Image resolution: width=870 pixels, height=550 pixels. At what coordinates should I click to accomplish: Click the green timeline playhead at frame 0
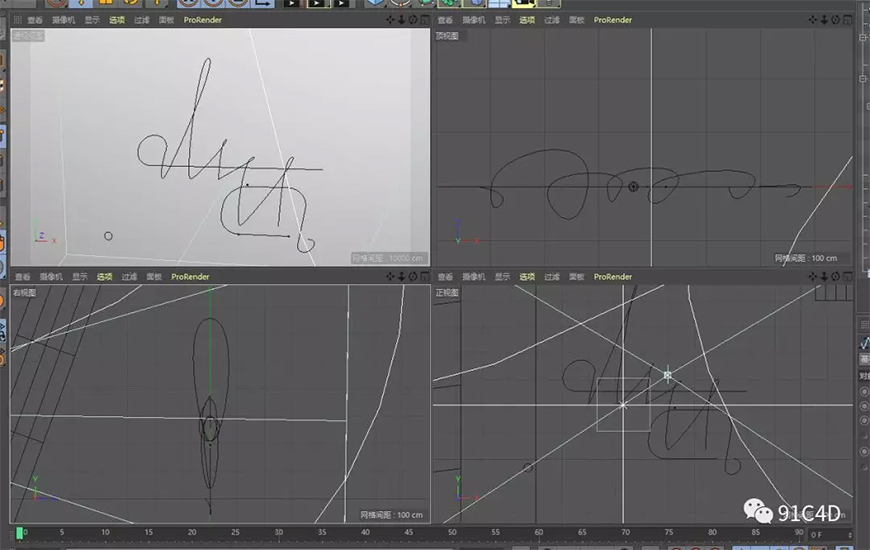19,533
